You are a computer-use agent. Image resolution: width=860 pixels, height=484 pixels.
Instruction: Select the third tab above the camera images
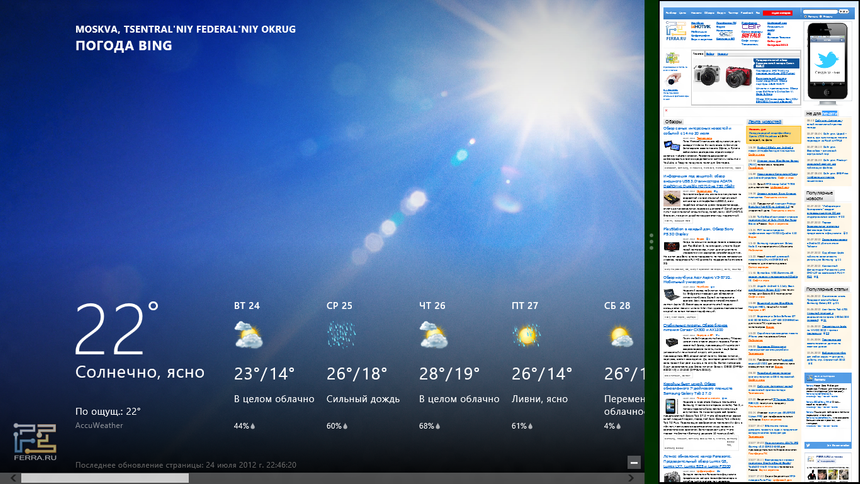coord(723,54)
